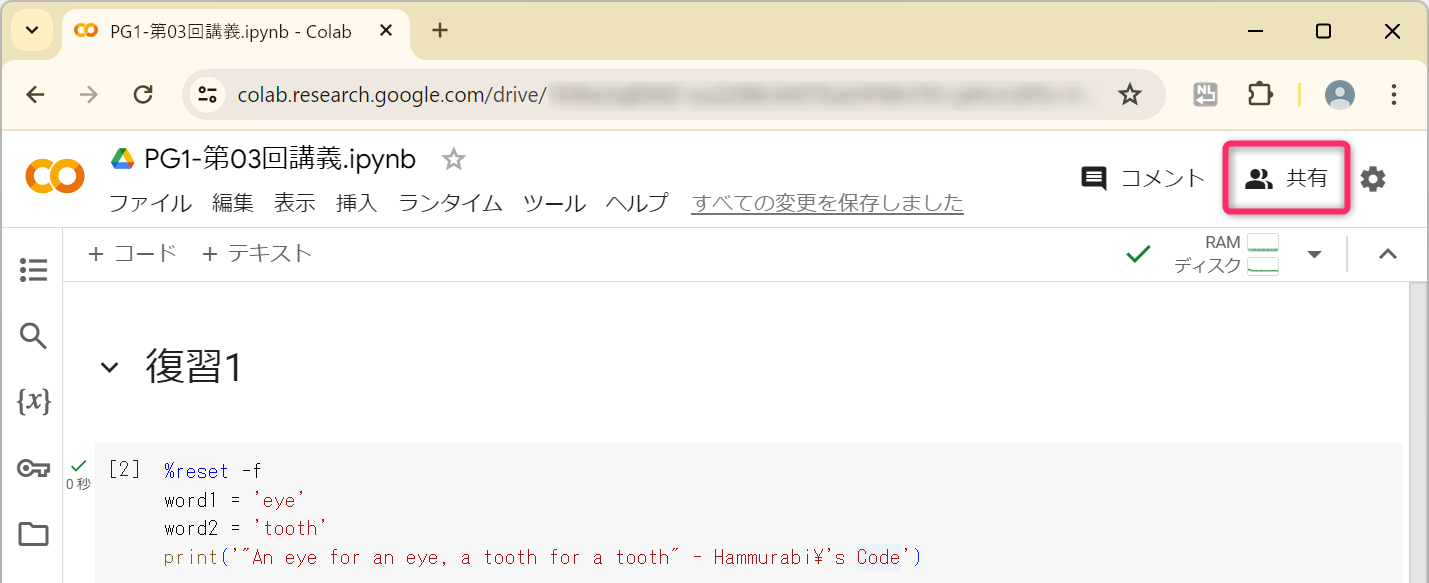Open the settings gear icon

click(1373, 179)
